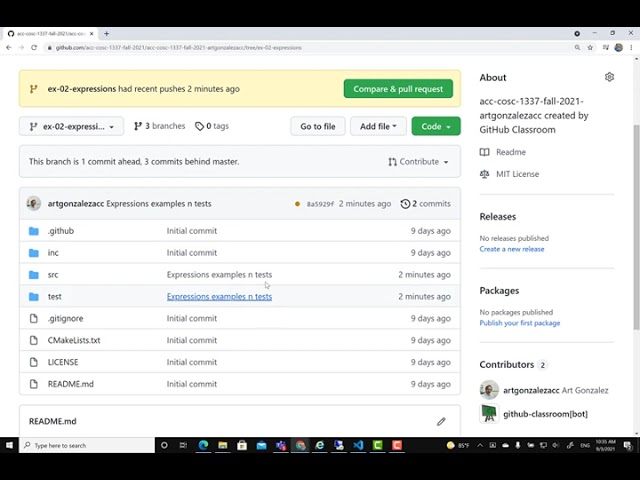This screenshot has width=640, height=480.
Task: Open the 2 commits history link
Action: click(426, 204)
